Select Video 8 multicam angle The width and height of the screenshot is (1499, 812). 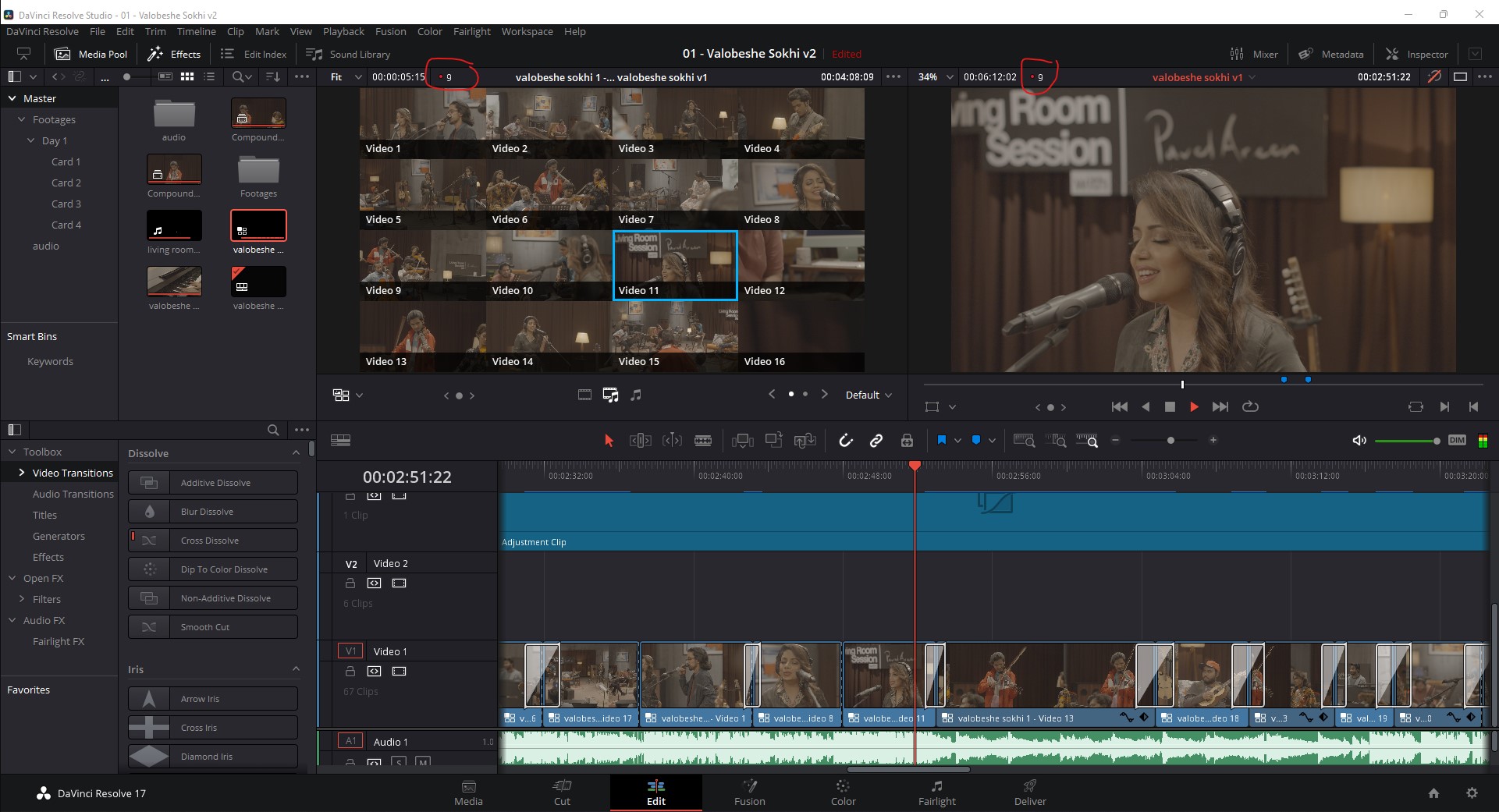tap(801, 194)
